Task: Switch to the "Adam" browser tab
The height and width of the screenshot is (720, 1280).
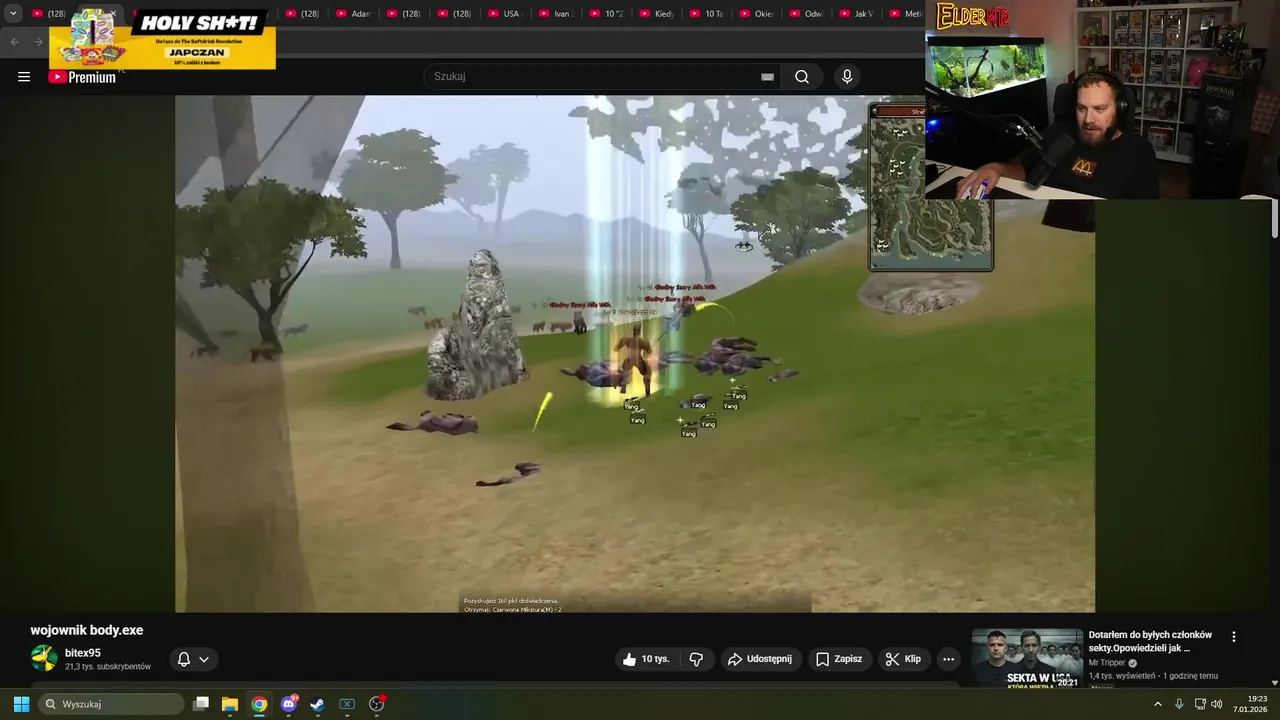Action: tap(353, 14)
